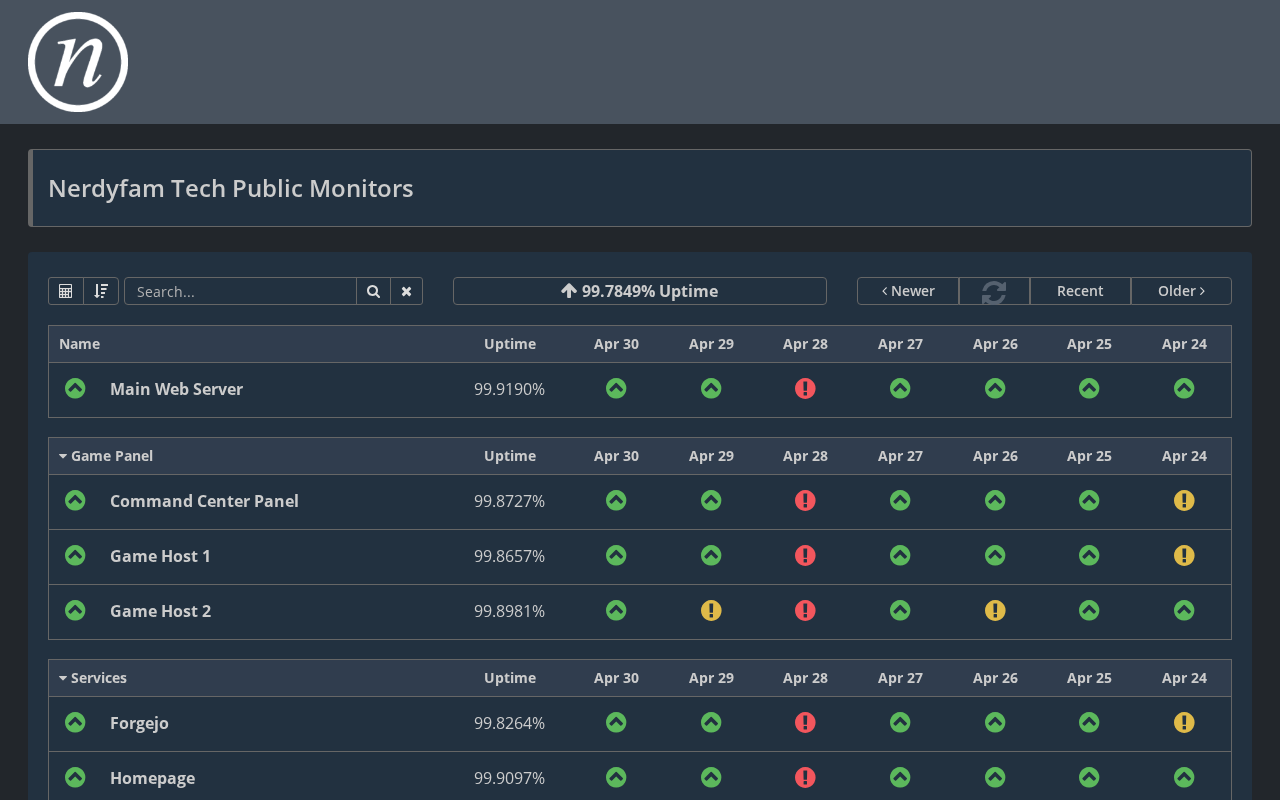Focus the Search input field
Viewport: 1280px width, 800px height.
tap(240, 291)
